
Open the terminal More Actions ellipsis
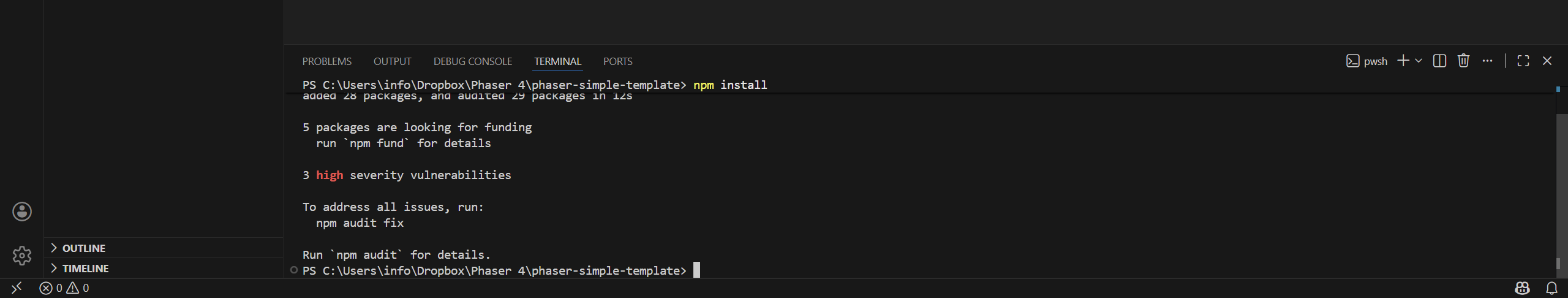1487,61
